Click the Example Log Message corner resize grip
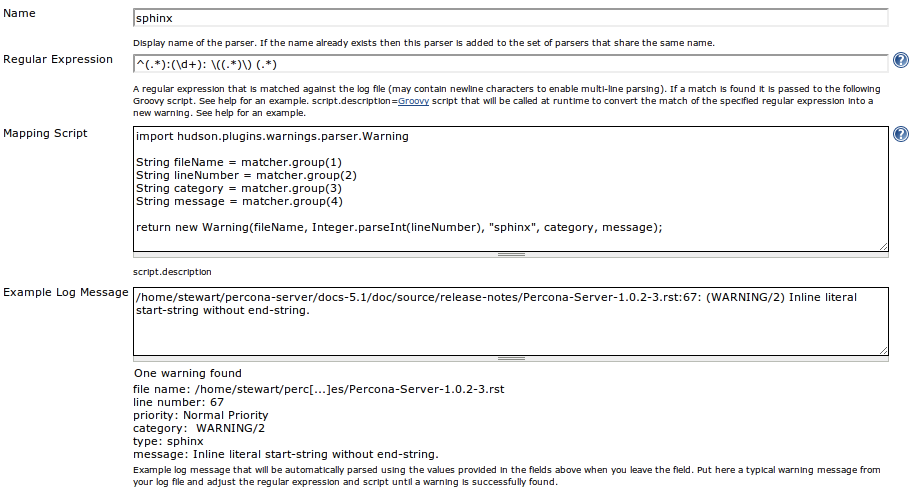Screen dimensions: 919x491 coord(883,350)
